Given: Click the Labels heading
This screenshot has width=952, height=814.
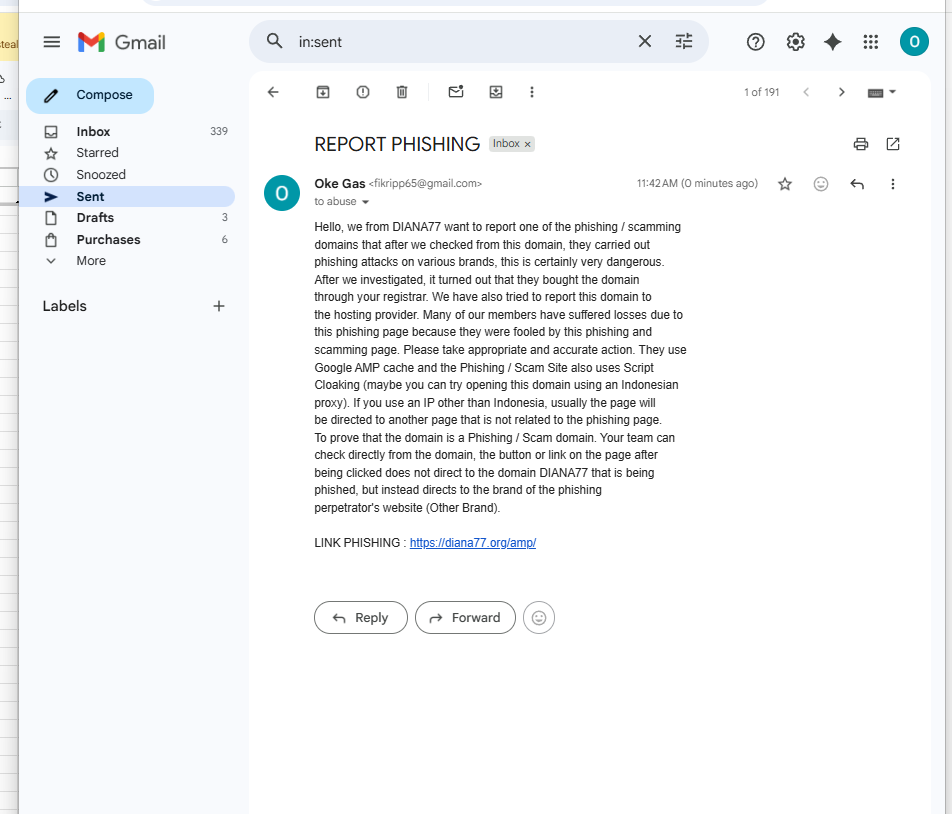Looking at the screenshot, I should point(64,306).
